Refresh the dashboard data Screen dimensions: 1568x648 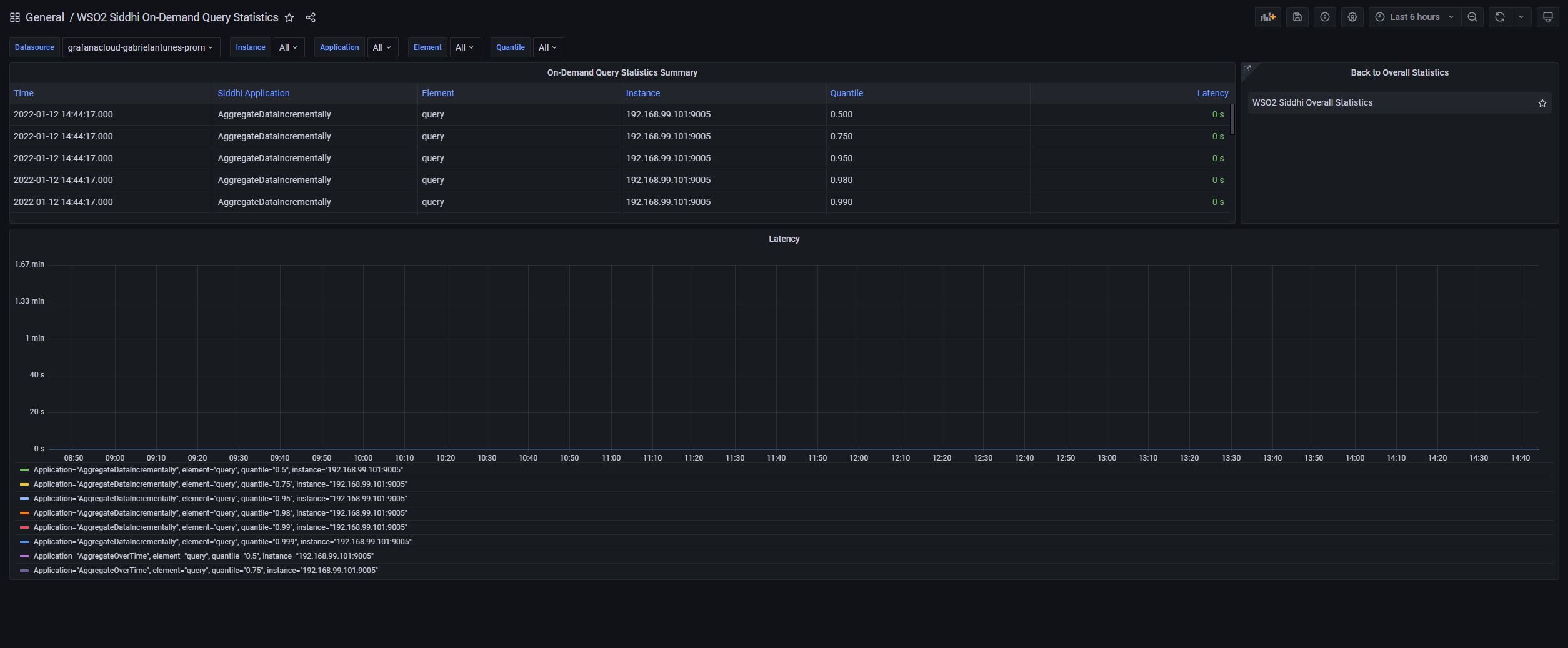tap(1500, 17)
